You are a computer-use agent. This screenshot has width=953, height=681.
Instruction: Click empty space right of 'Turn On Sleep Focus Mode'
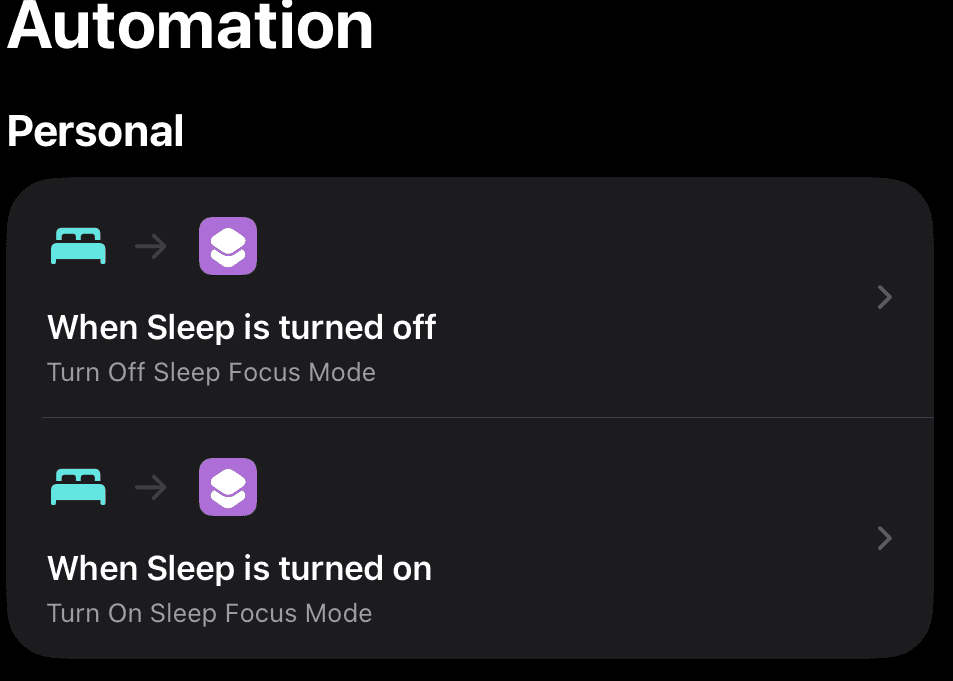point(608,613)
